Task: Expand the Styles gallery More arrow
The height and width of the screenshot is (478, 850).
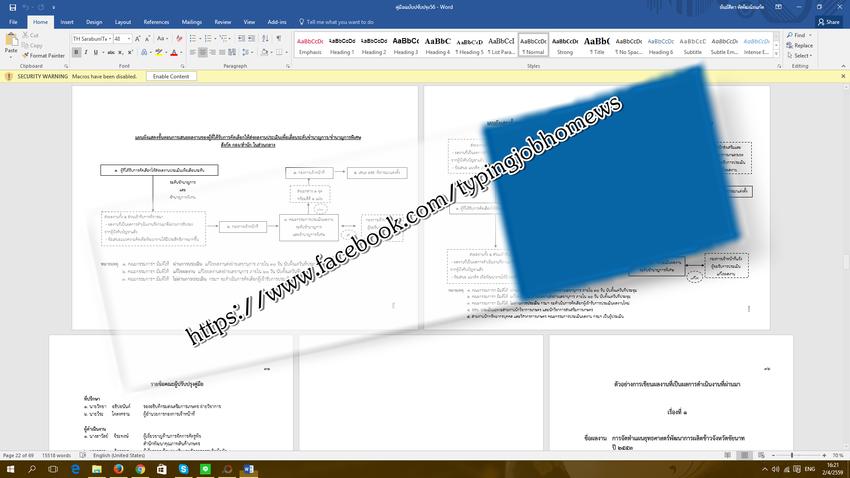Action: pyautogui.click(x=776, y=54)
